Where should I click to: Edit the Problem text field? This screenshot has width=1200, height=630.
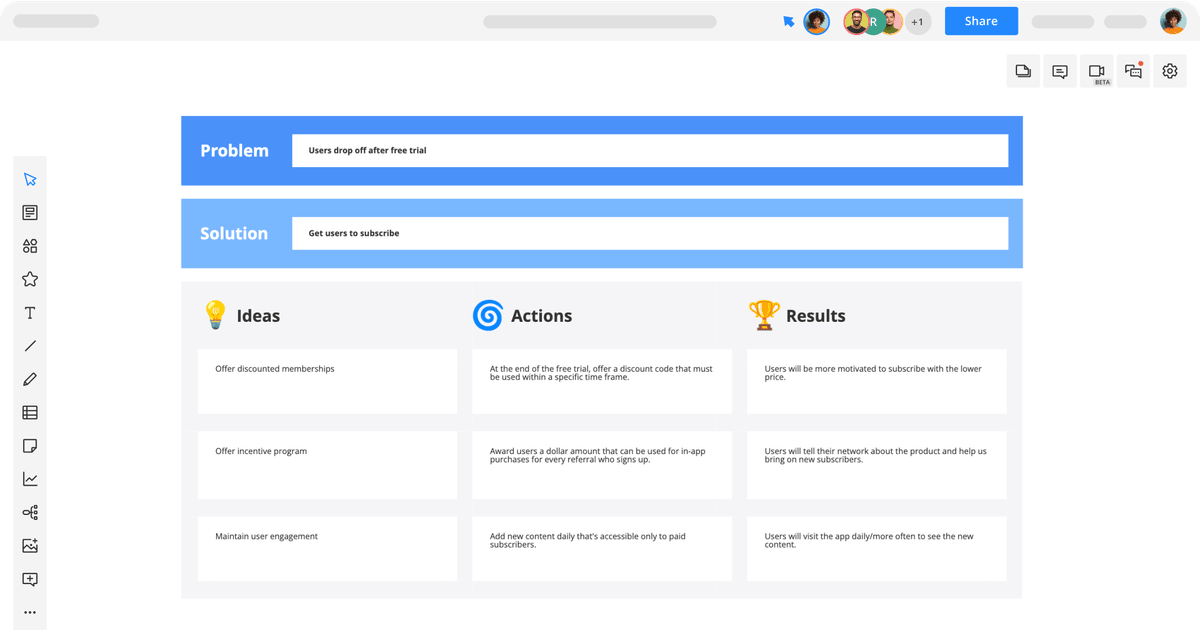[x=649, y=150]
